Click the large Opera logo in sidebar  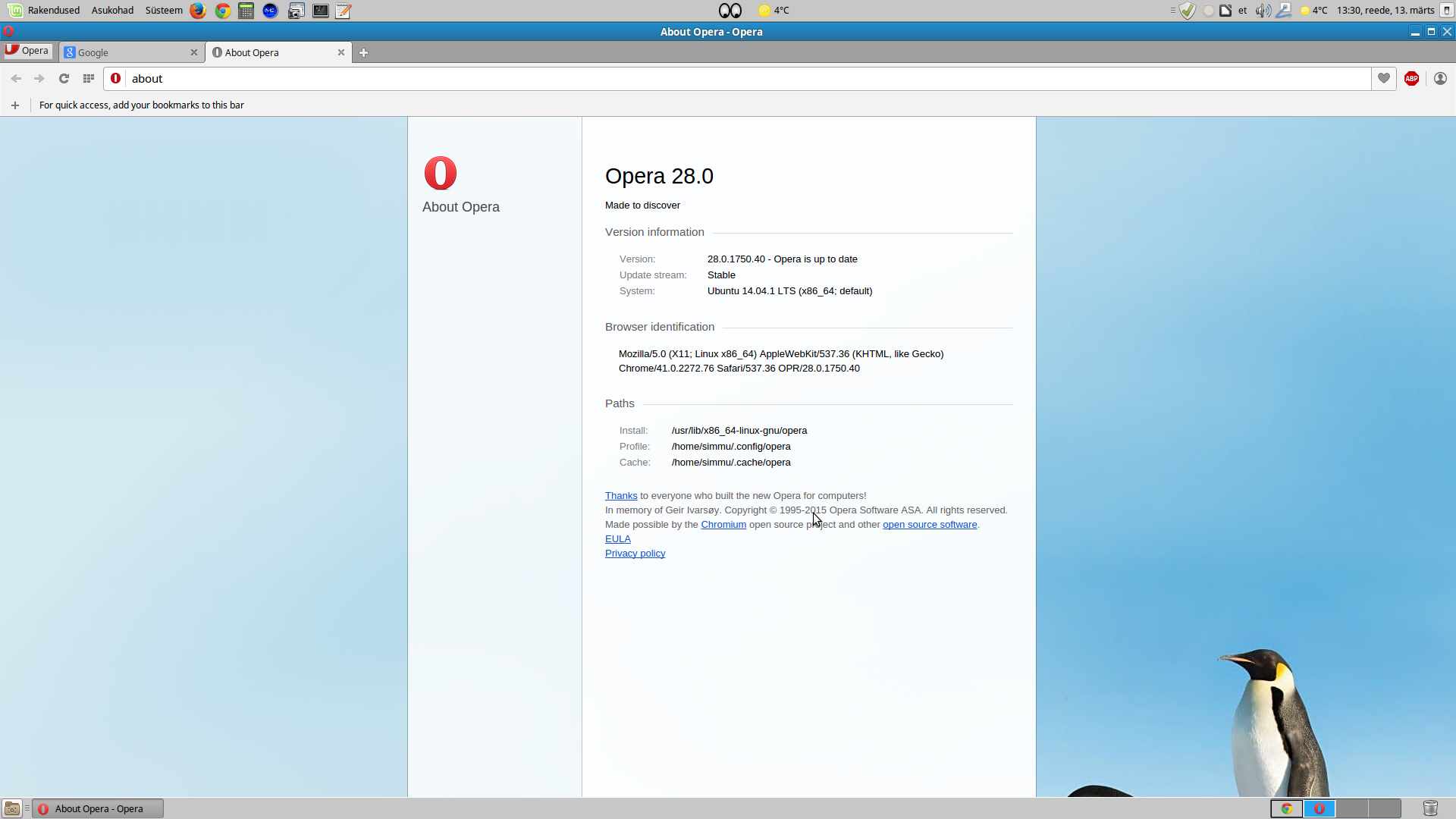tap(441, 173)
